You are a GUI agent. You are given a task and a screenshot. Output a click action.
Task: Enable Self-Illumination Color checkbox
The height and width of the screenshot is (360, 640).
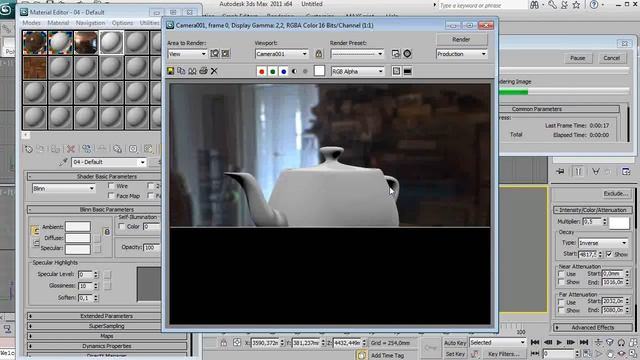(x=122, y=226)
